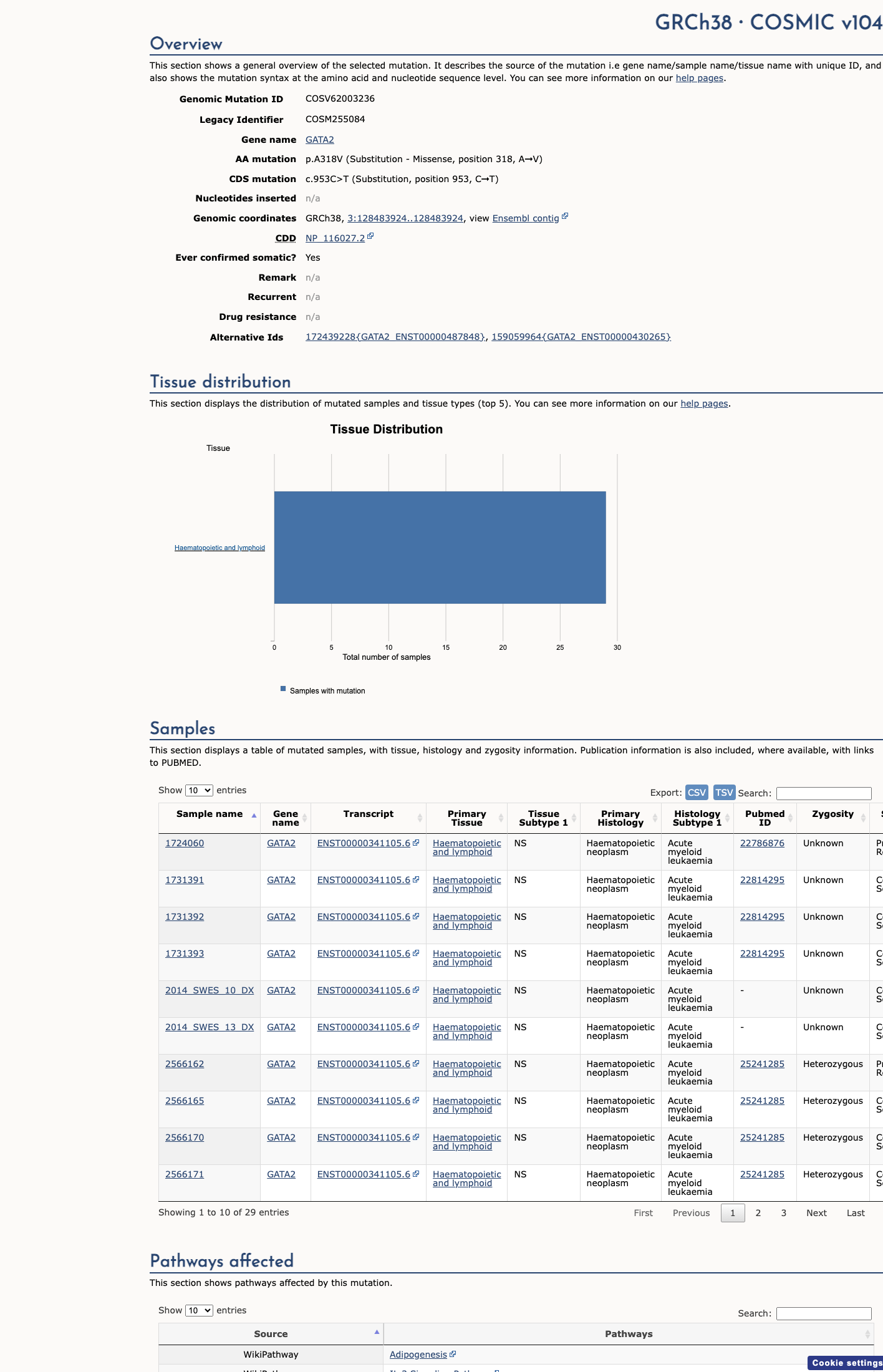Open Pubmed ID 22786876

(x=762, y=843)
